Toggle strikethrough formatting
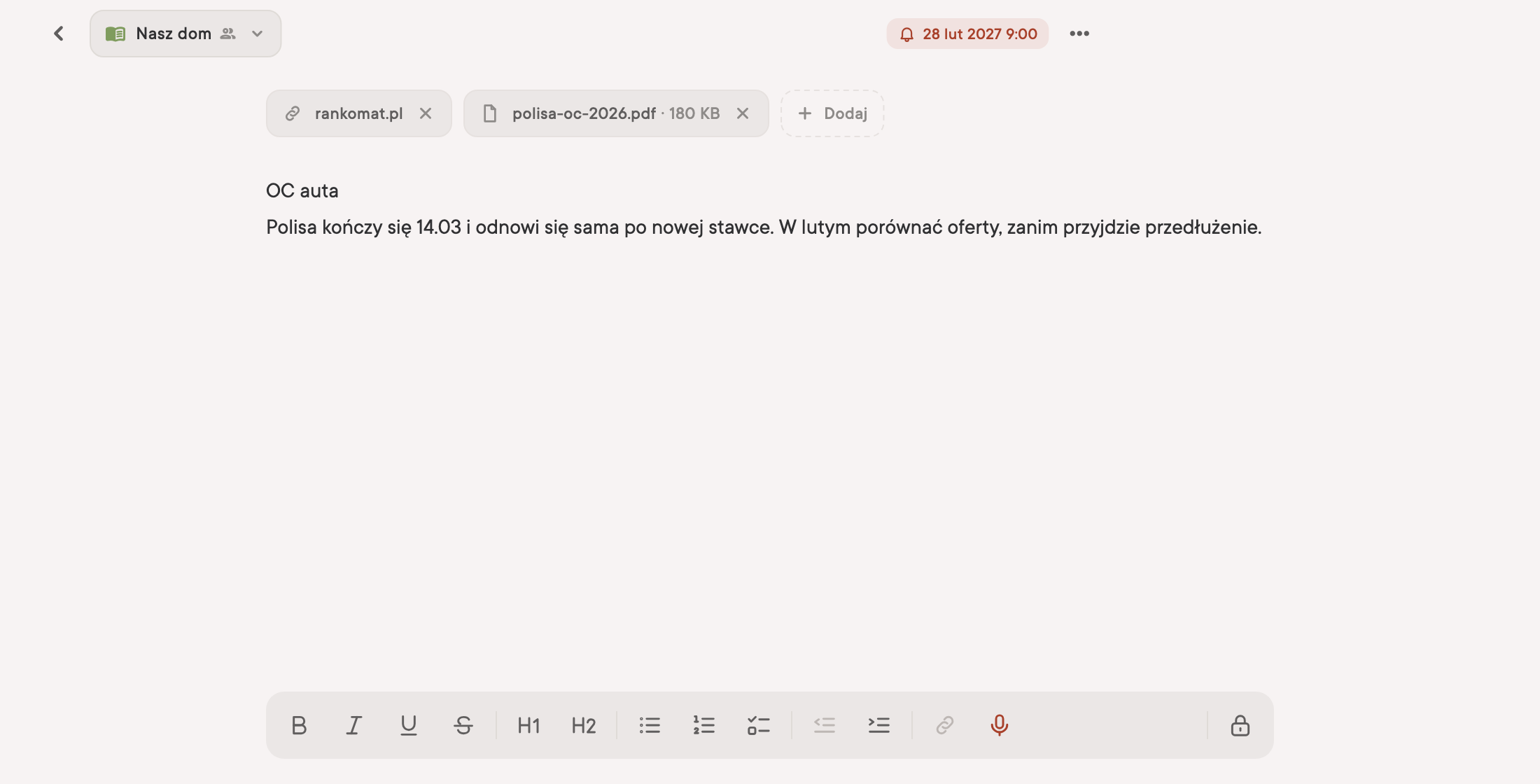Screen dimensions: 1540x784 click(x=463, y=725)
